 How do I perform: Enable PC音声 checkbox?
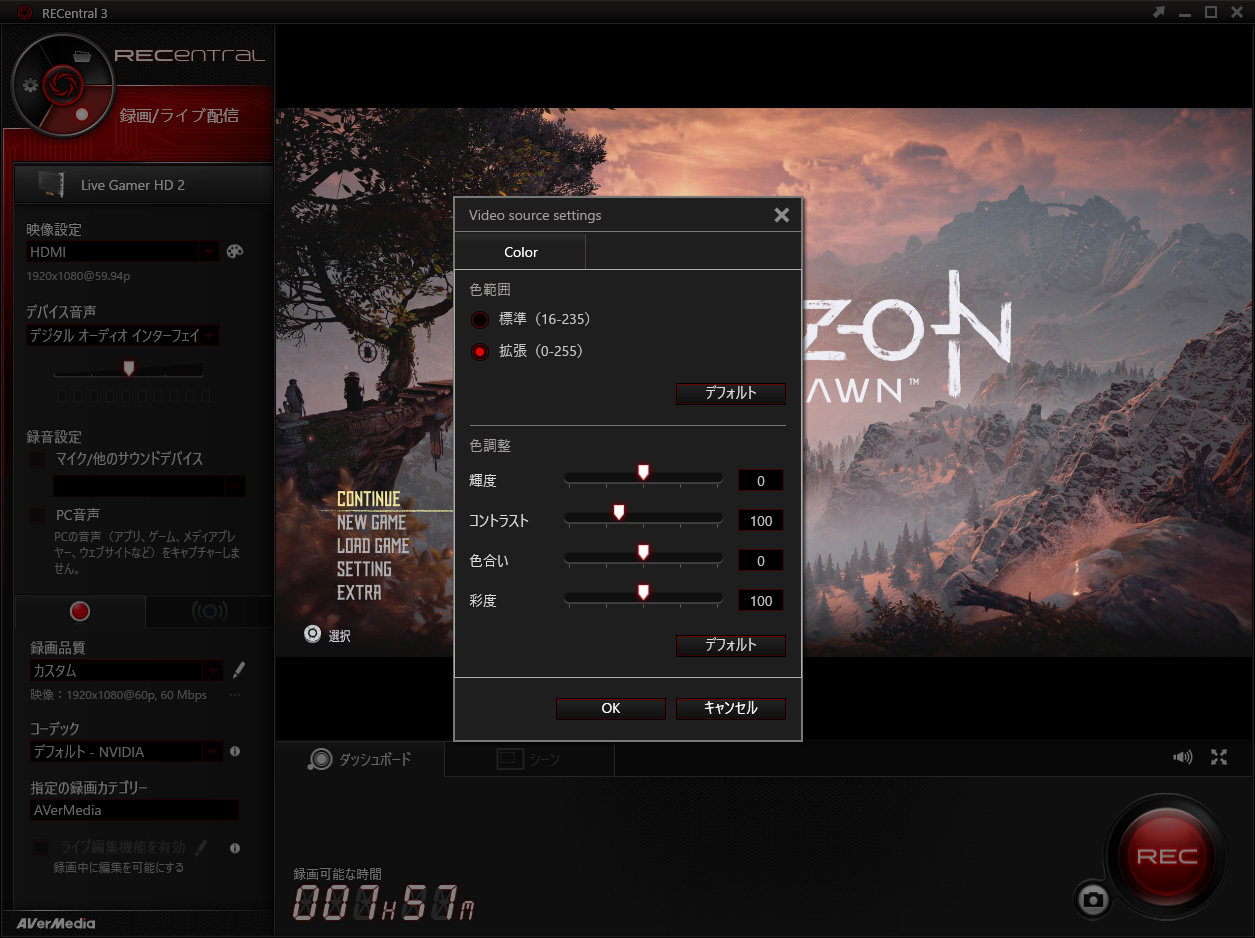pos(38,515)
